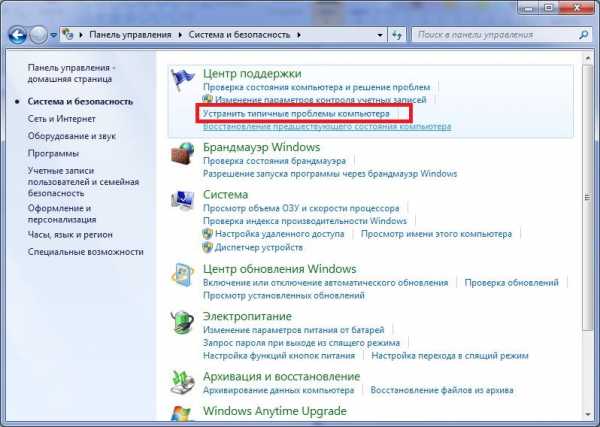
Task: Open Панель управления - домашняя страница link
Action: pos(71,73)
